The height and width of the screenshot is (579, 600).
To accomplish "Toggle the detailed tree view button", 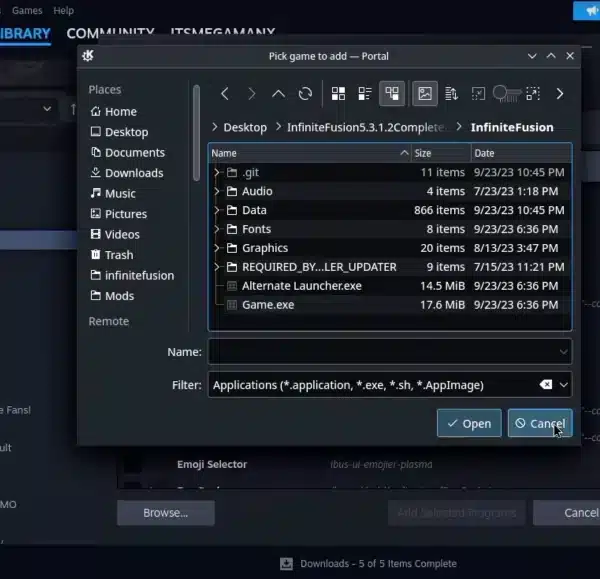I will click(391, 93).
